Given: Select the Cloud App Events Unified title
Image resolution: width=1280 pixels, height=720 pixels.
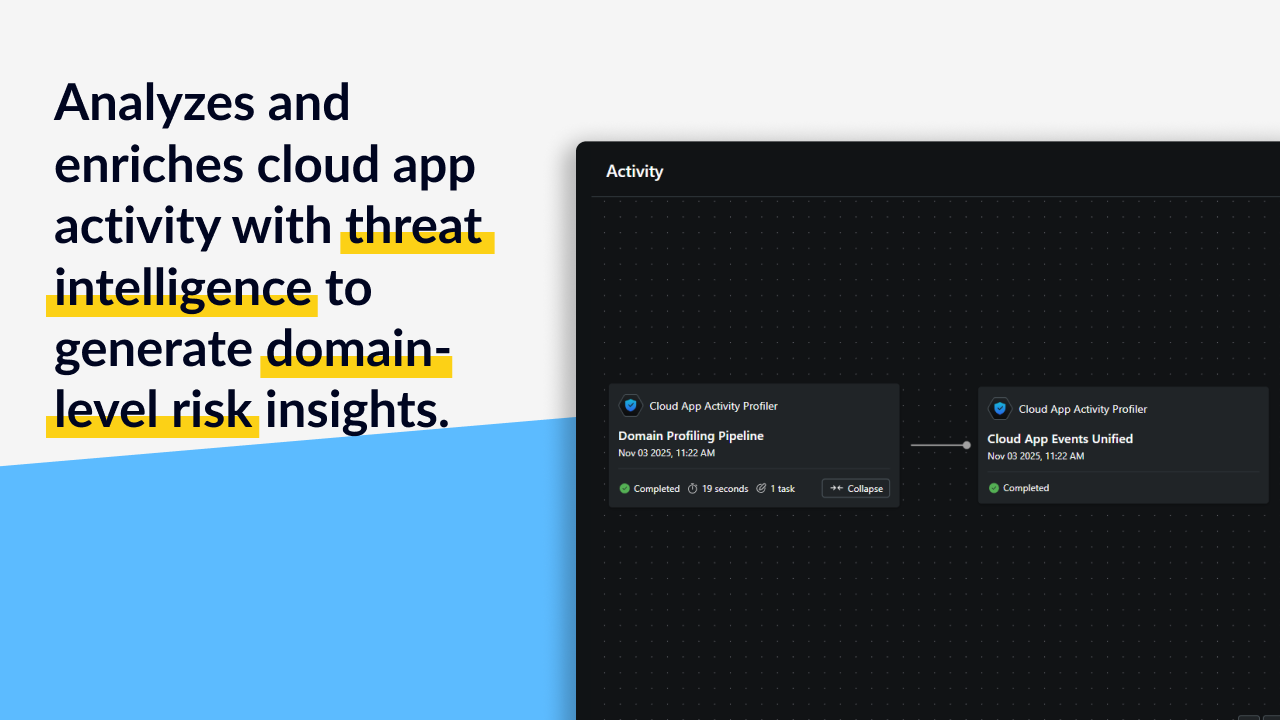Looking at the screenshot, I should pyautogui.click(x=1059, y=439).
